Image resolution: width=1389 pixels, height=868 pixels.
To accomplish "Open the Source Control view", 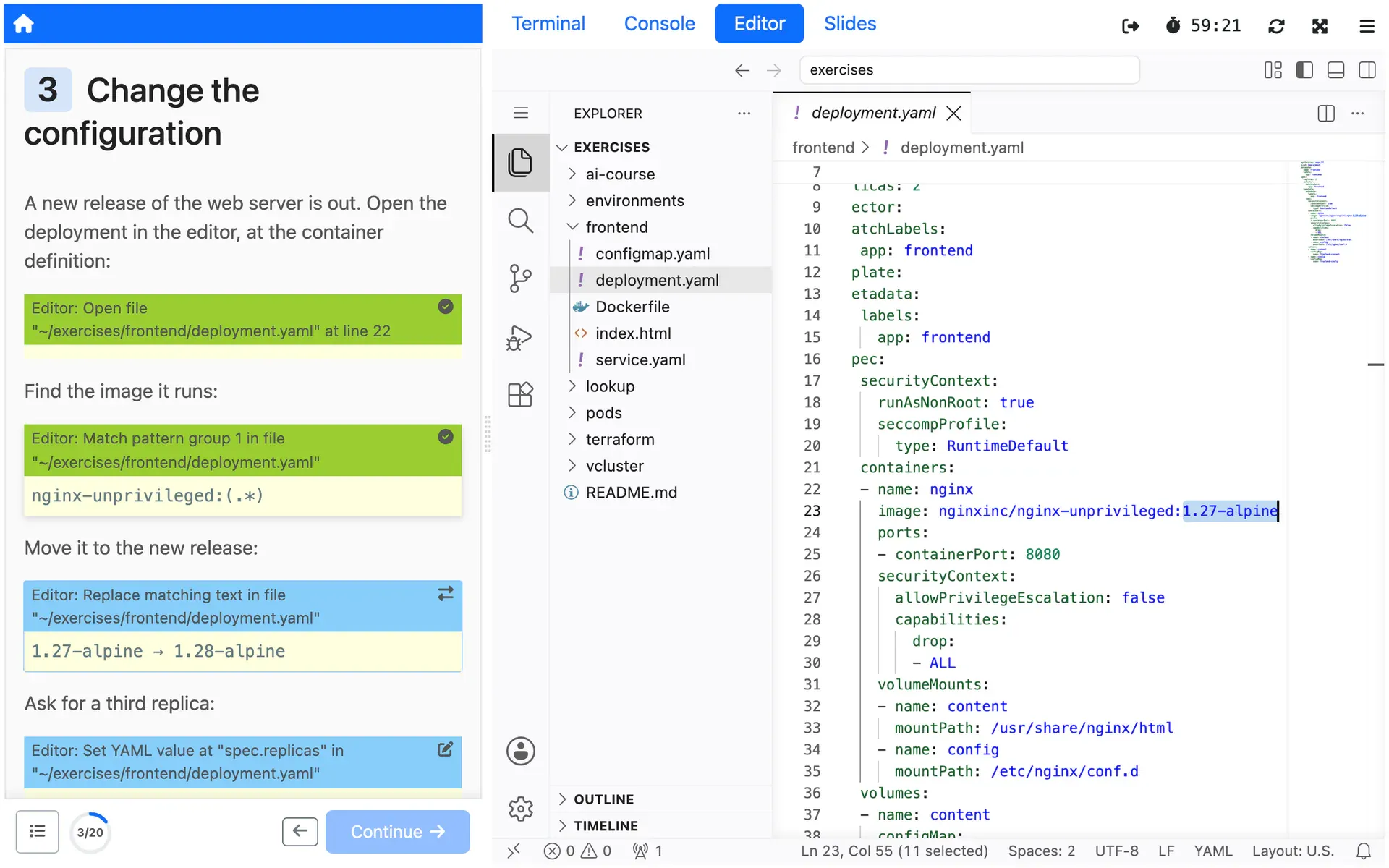I will click(520, 278).
